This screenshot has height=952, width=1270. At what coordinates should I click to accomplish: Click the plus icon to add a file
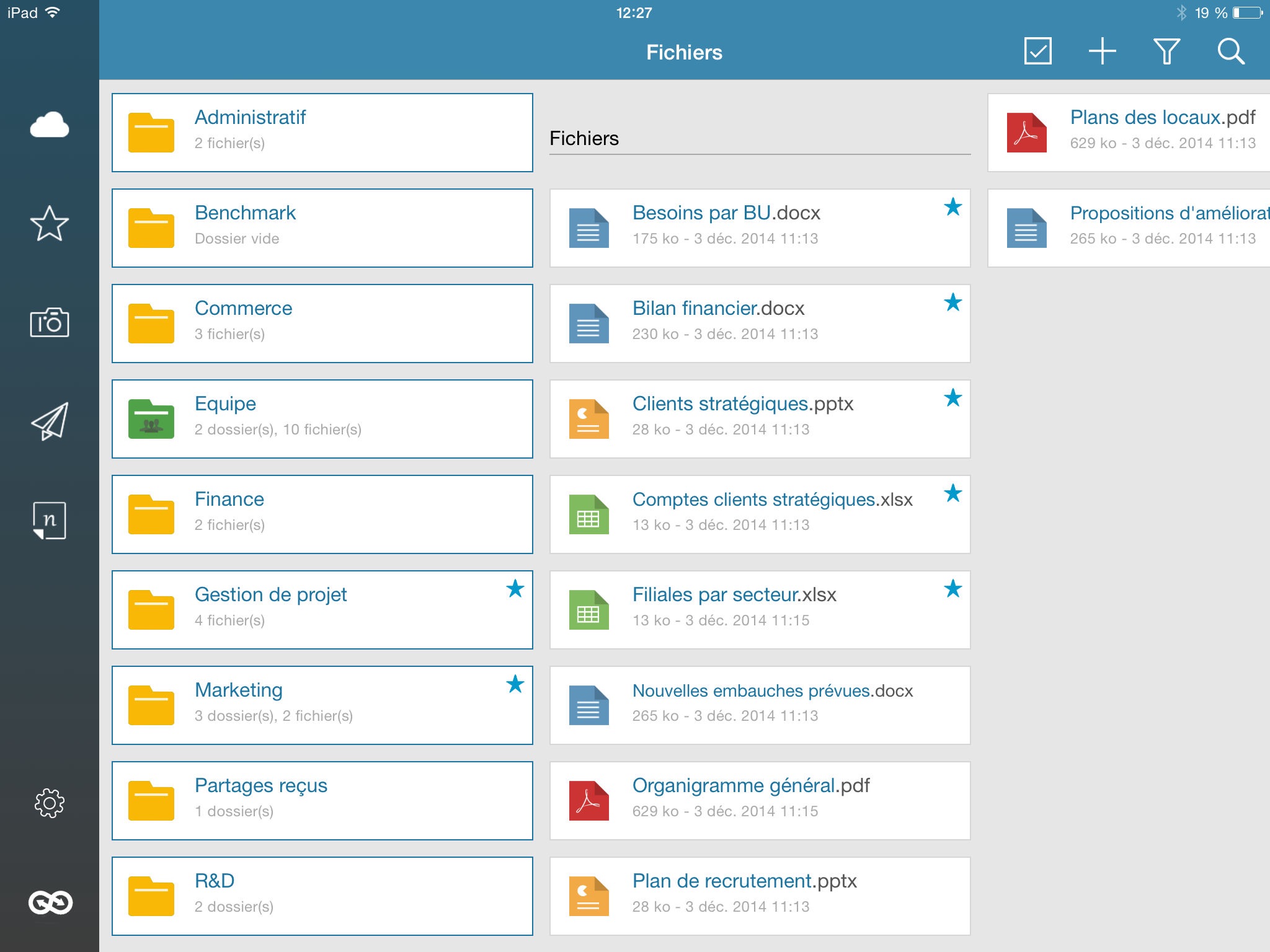(1102, 51)
